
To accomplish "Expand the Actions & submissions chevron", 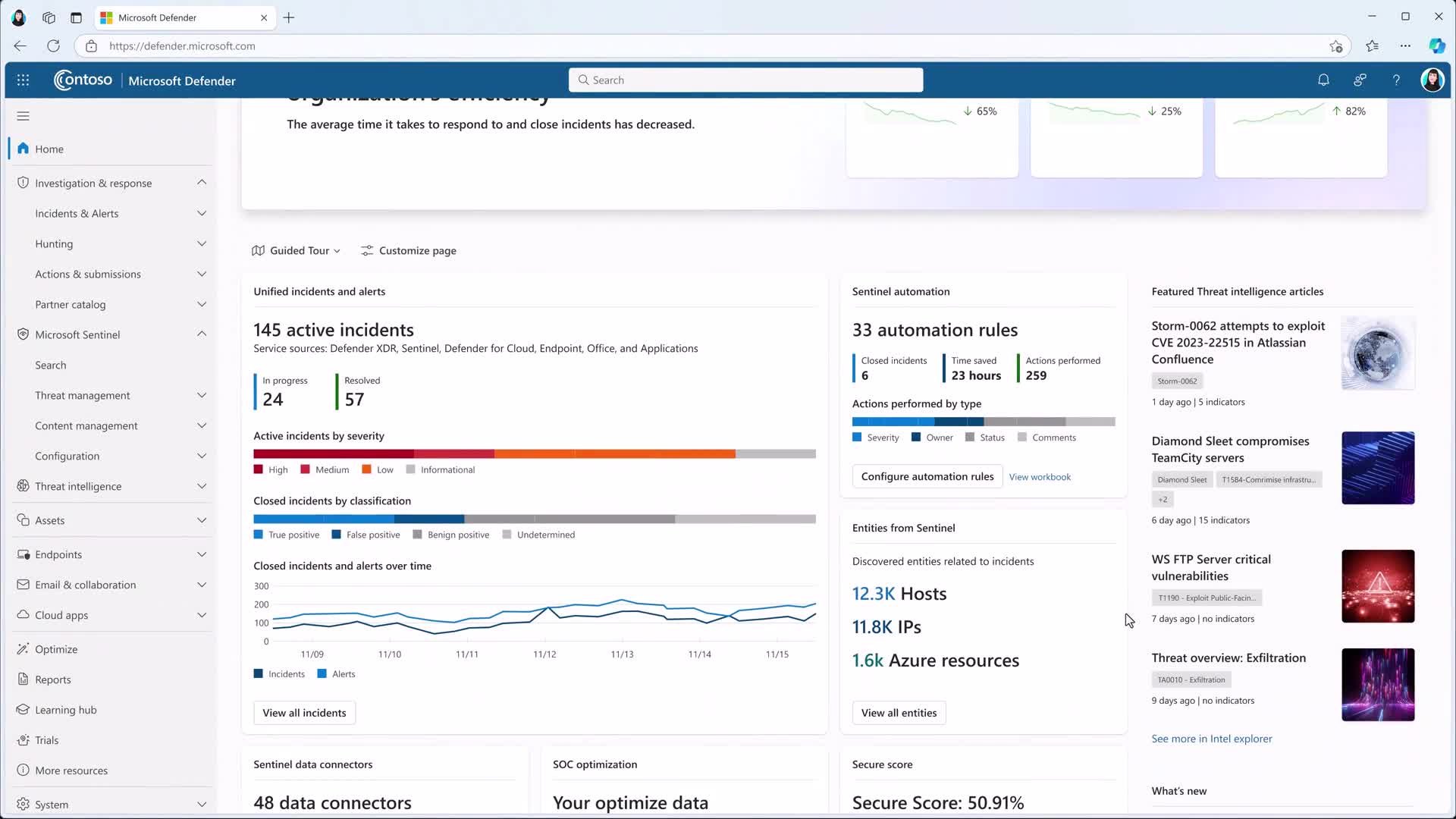I will 202,274.
